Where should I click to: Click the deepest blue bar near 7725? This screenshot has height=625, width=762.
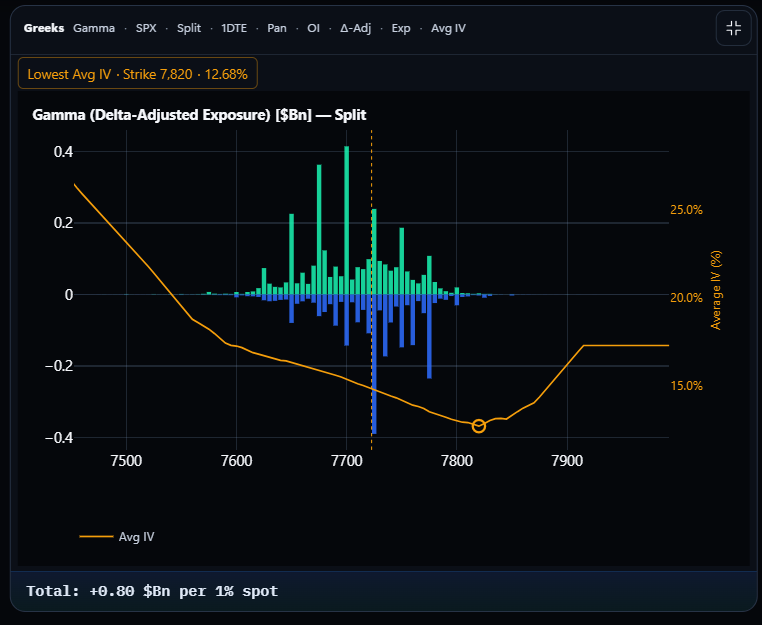click(374, 364)
